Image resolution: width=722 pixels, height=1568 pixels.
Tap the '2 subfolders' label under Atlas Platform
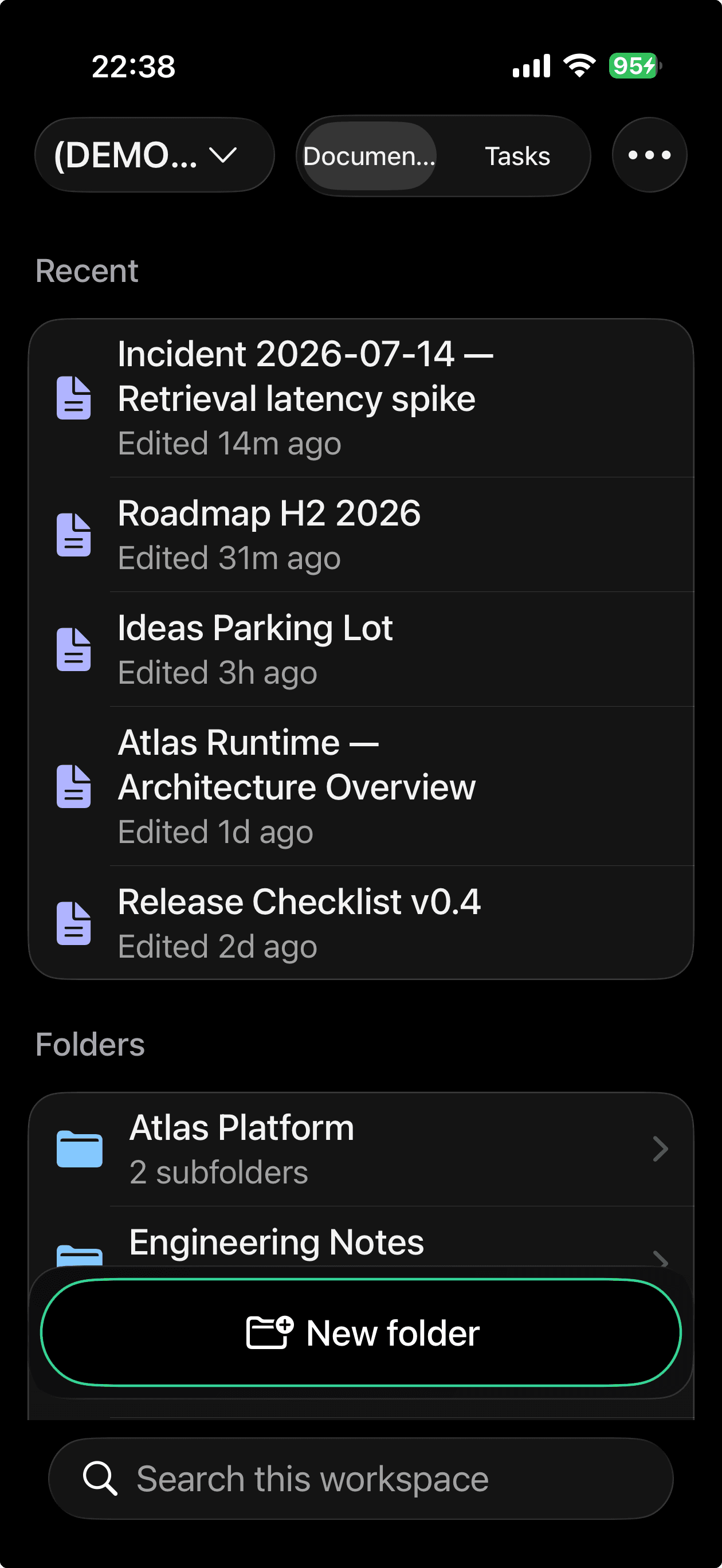click(219, 1173)
